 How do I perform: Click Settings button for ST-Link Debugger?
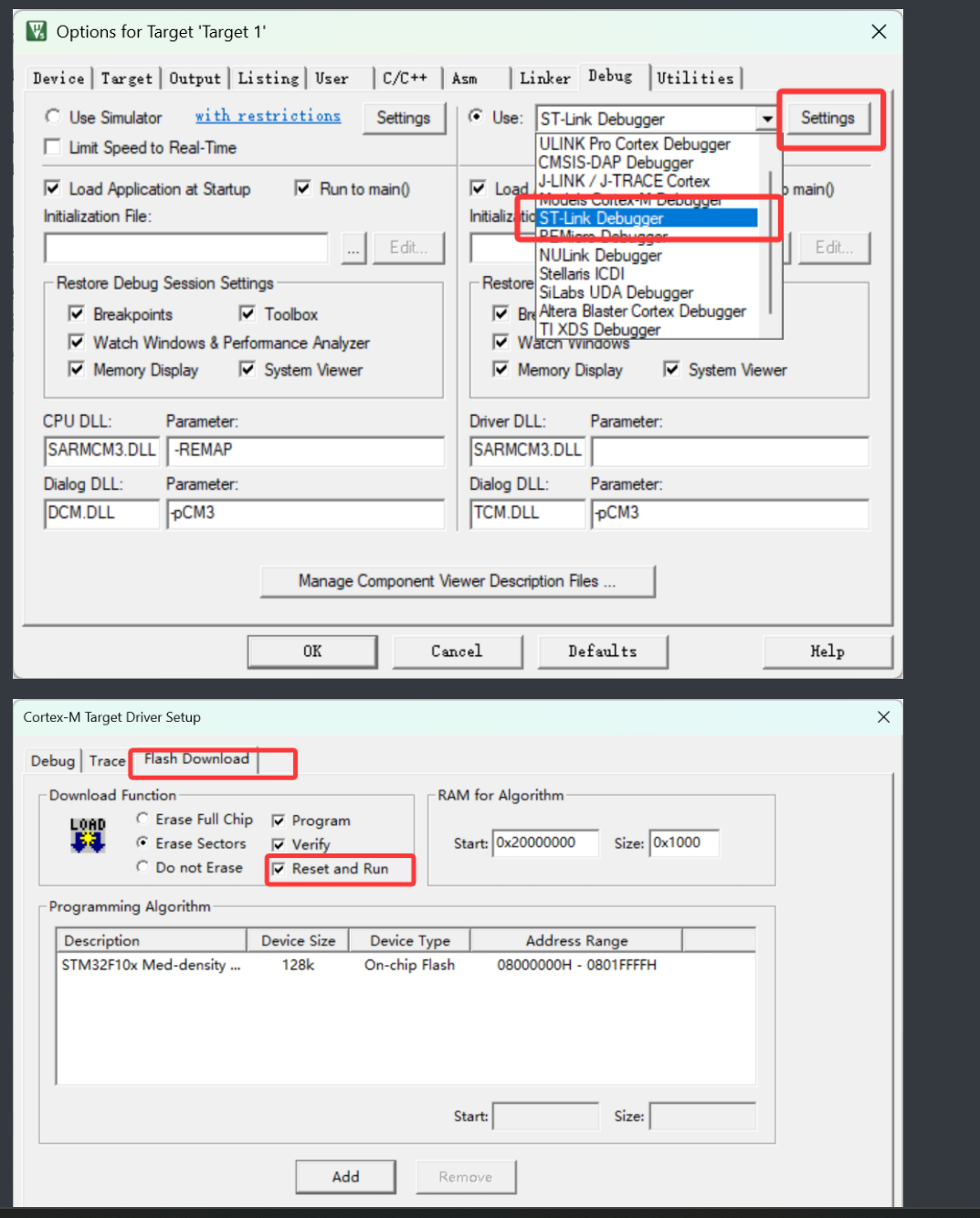pyautogui.click(x=827, y=118)
